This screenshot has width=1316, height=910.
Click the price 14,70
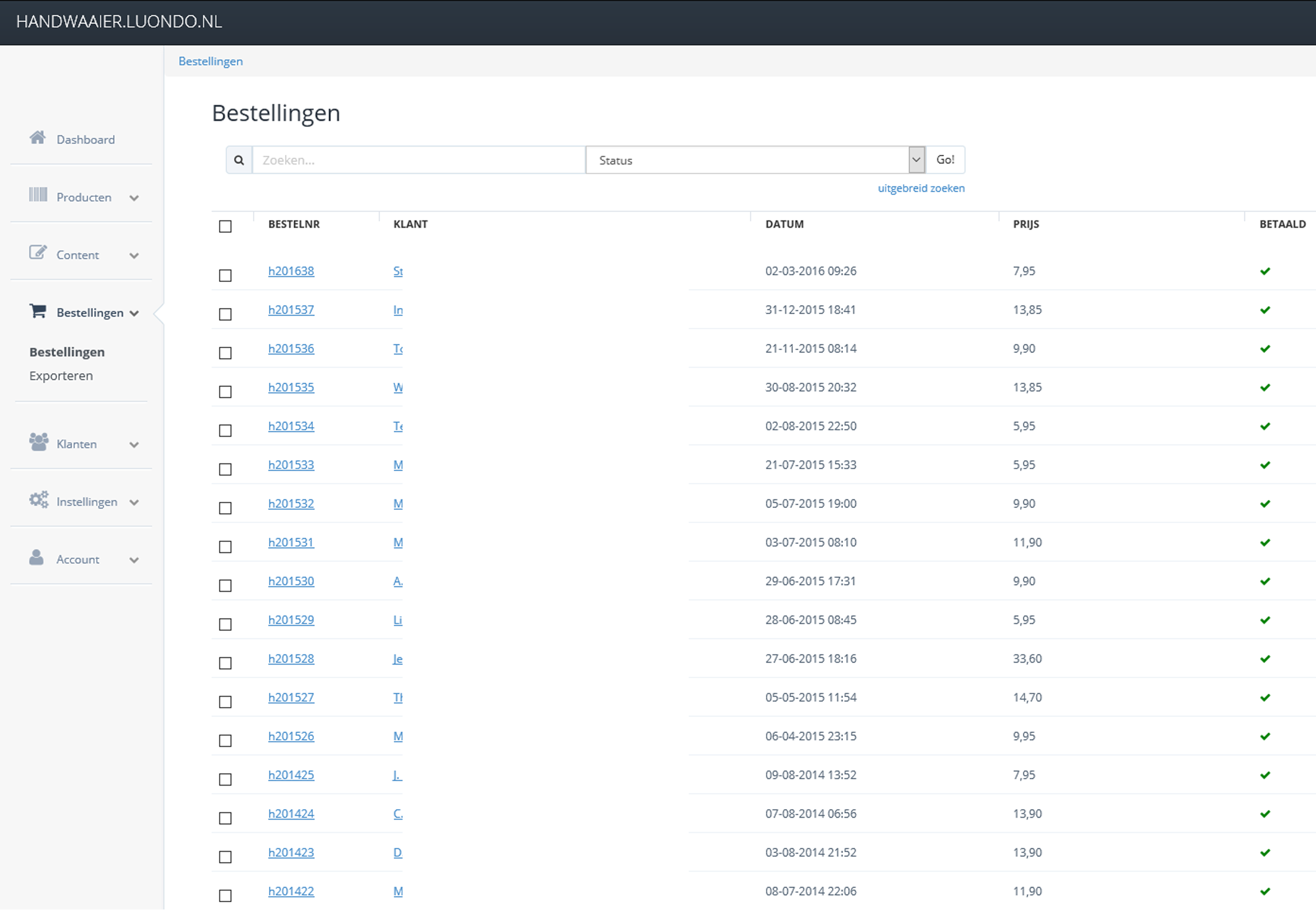[1027, 698]
